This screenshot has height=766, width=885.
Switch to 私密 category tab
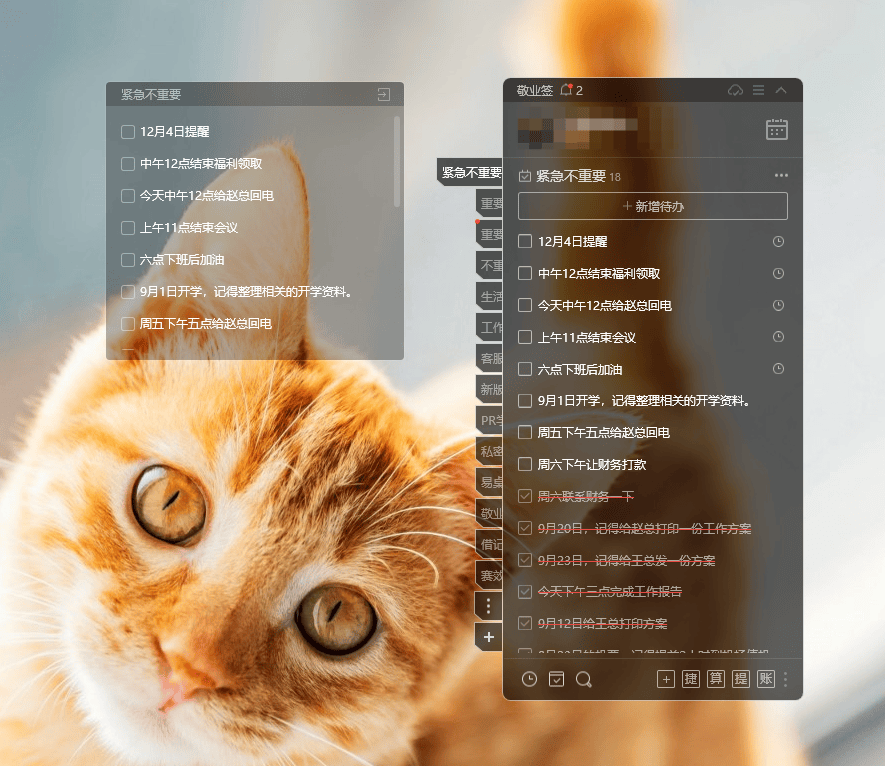pyautogui.click(x=490, y=452)
